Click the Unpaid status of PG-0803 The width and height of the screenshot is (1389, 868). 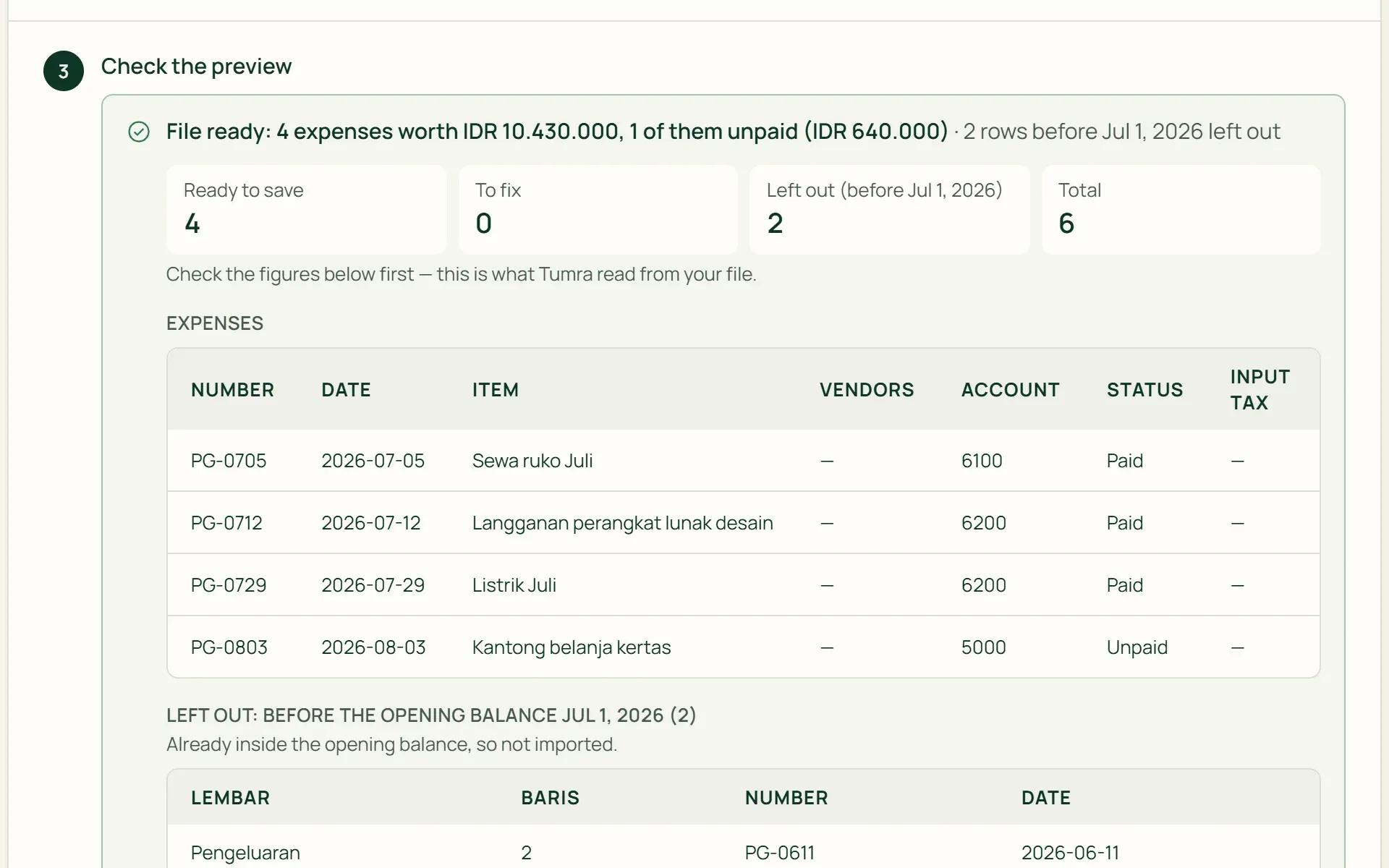1137,647
